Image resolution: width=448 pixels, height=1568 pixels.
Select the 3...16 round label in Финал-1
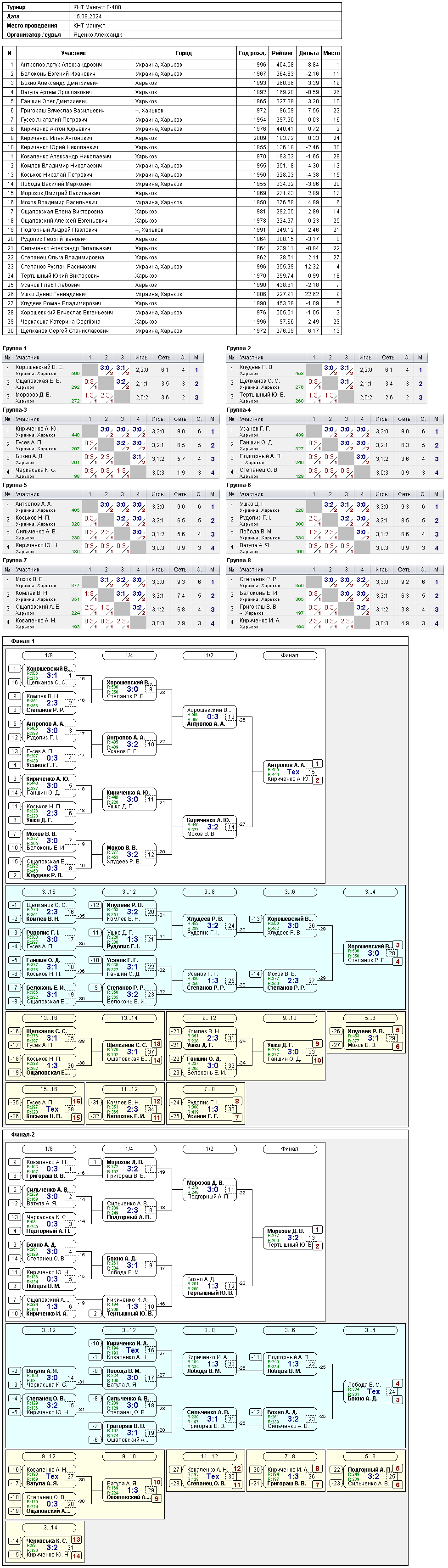[49, 892]
